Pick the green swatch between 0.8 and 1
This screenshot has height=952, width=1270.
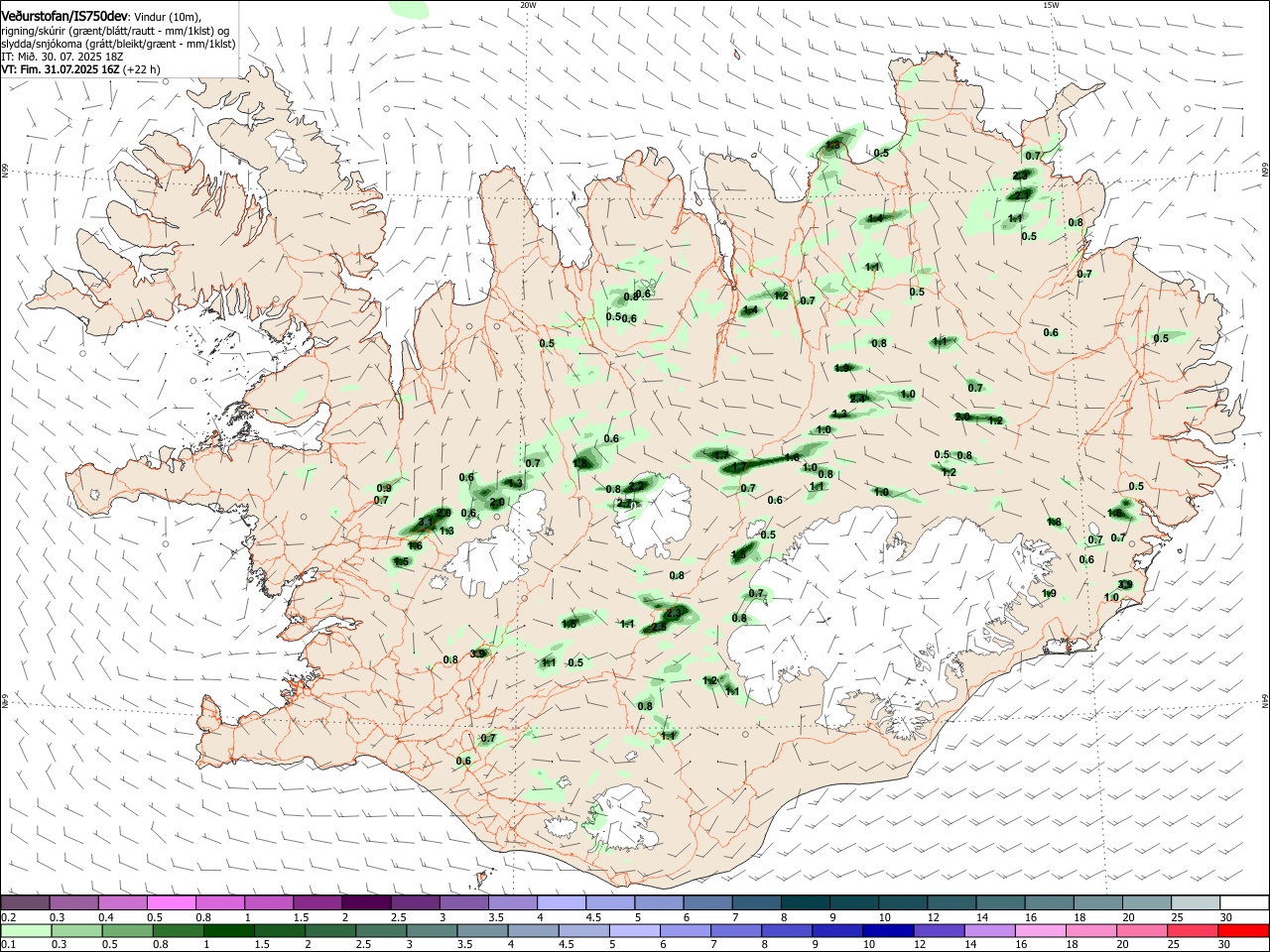[178, 930]
